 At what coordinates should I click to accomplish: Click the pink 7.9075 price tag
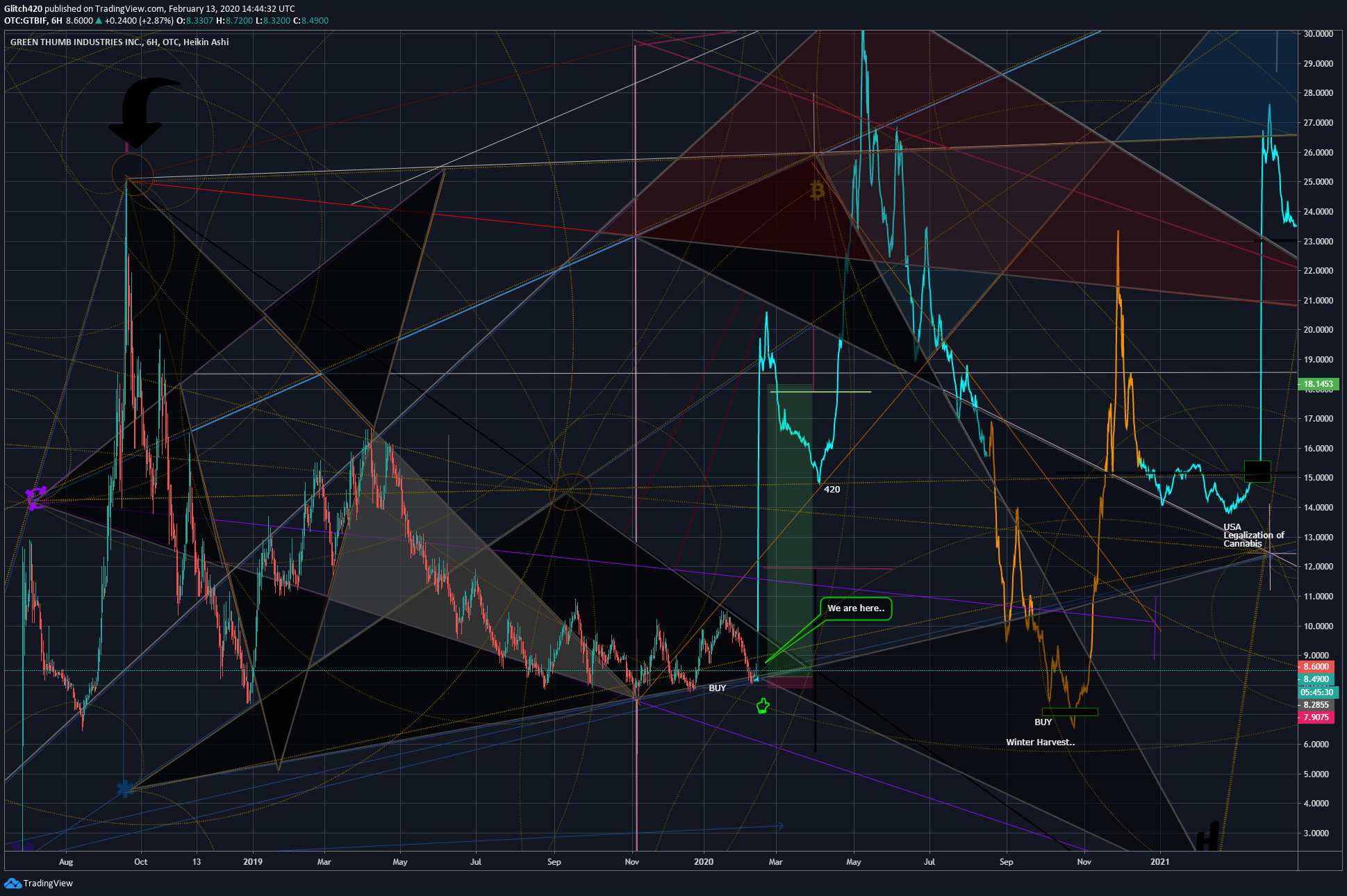tap(1316, 717)
